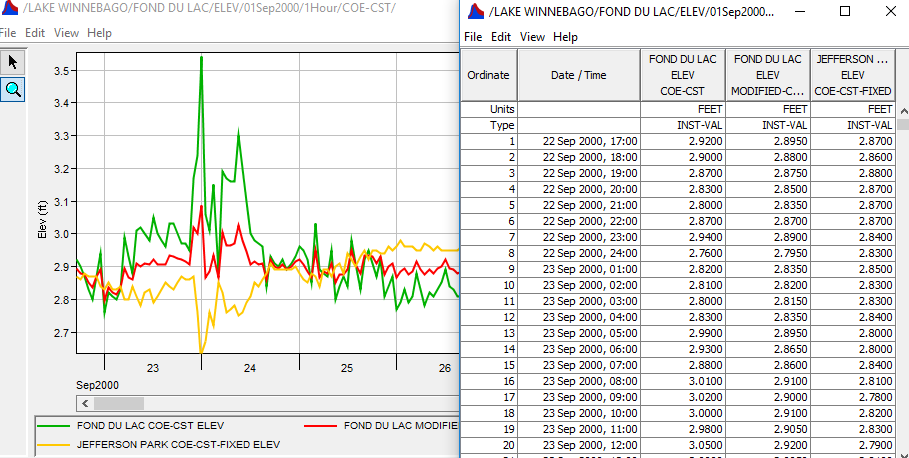Maximize the table window
Viewport: 909px width, 458px height.
click(845, 11)
